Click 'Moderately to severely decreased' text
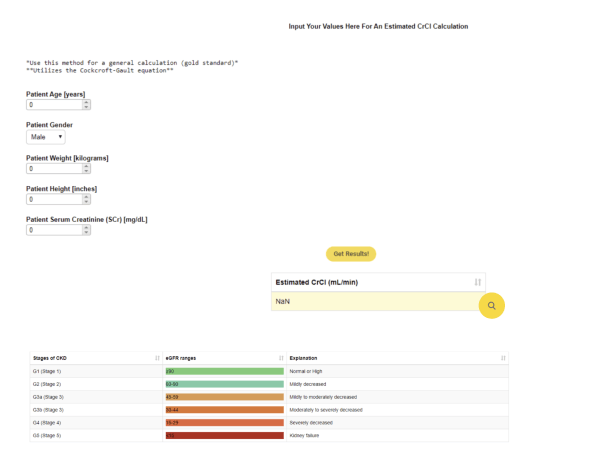 tap(326, 410)
